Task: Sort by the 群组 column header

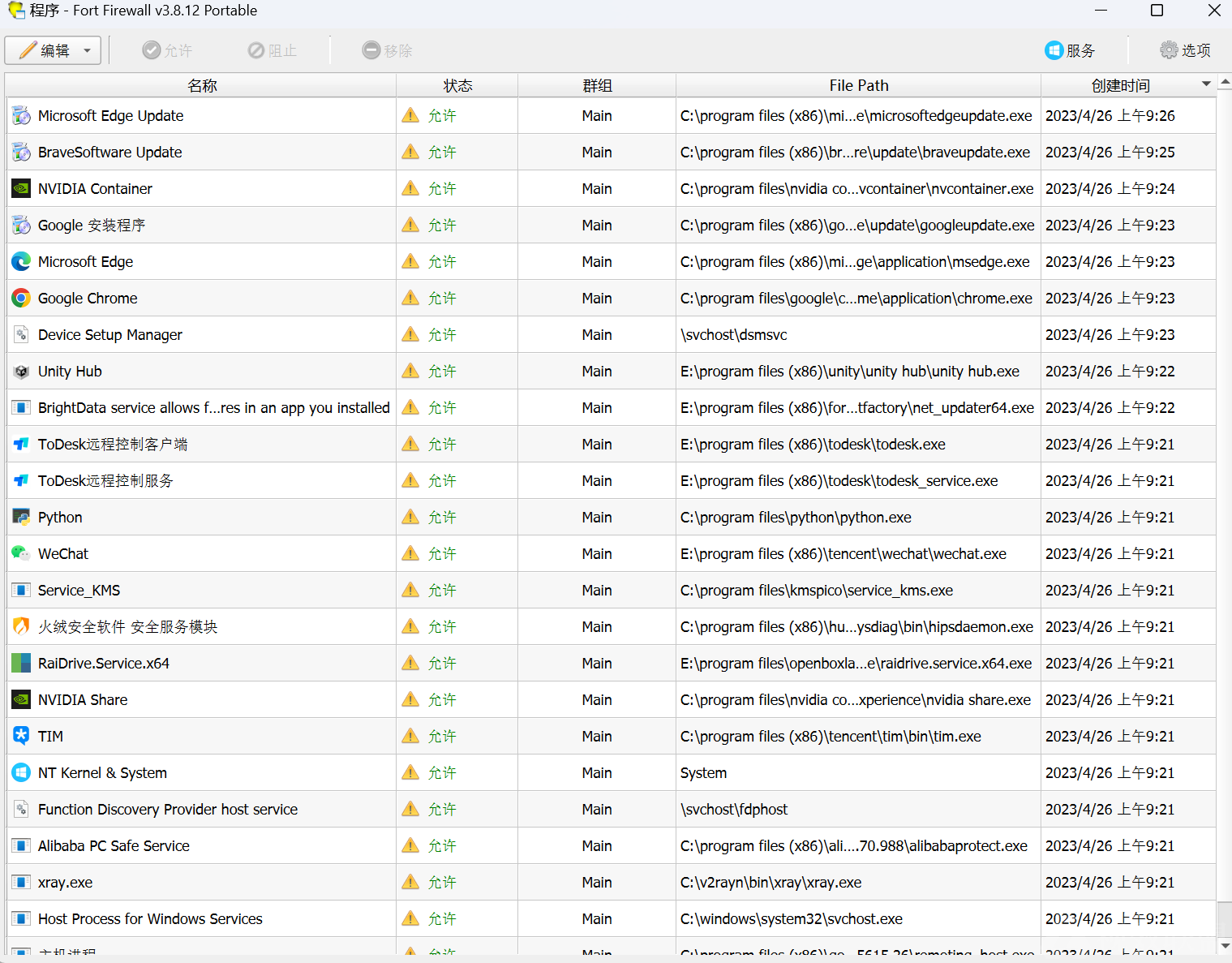Action: [597, 85]
